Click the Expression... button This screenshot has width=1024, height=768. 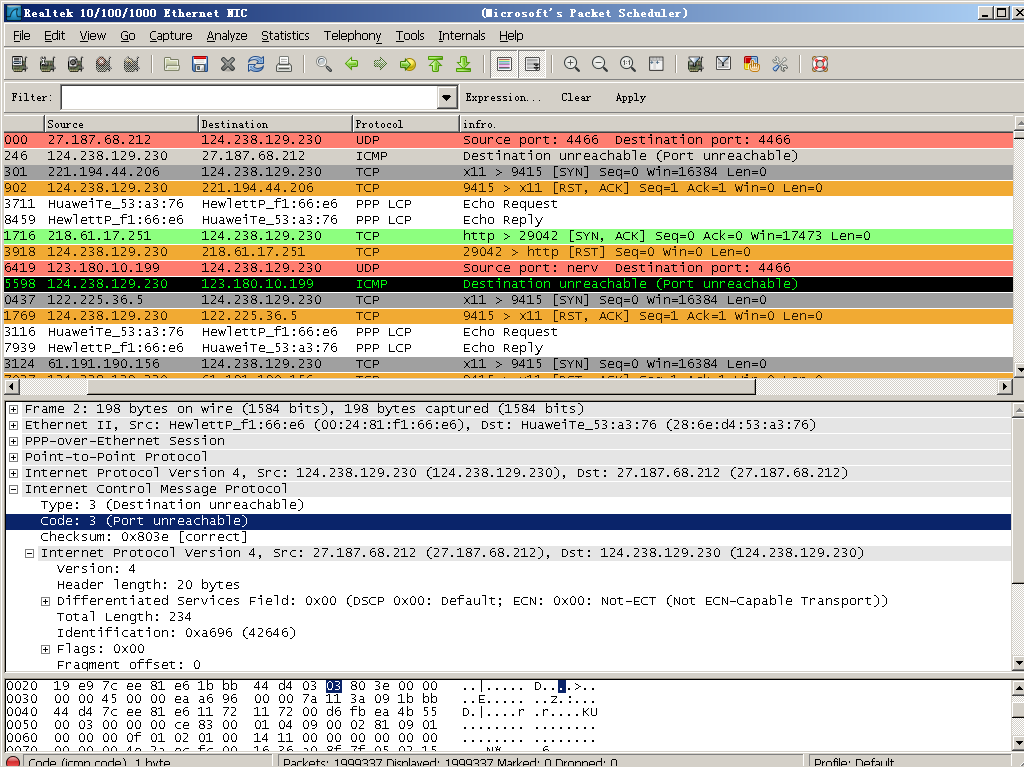pos(503,98)
